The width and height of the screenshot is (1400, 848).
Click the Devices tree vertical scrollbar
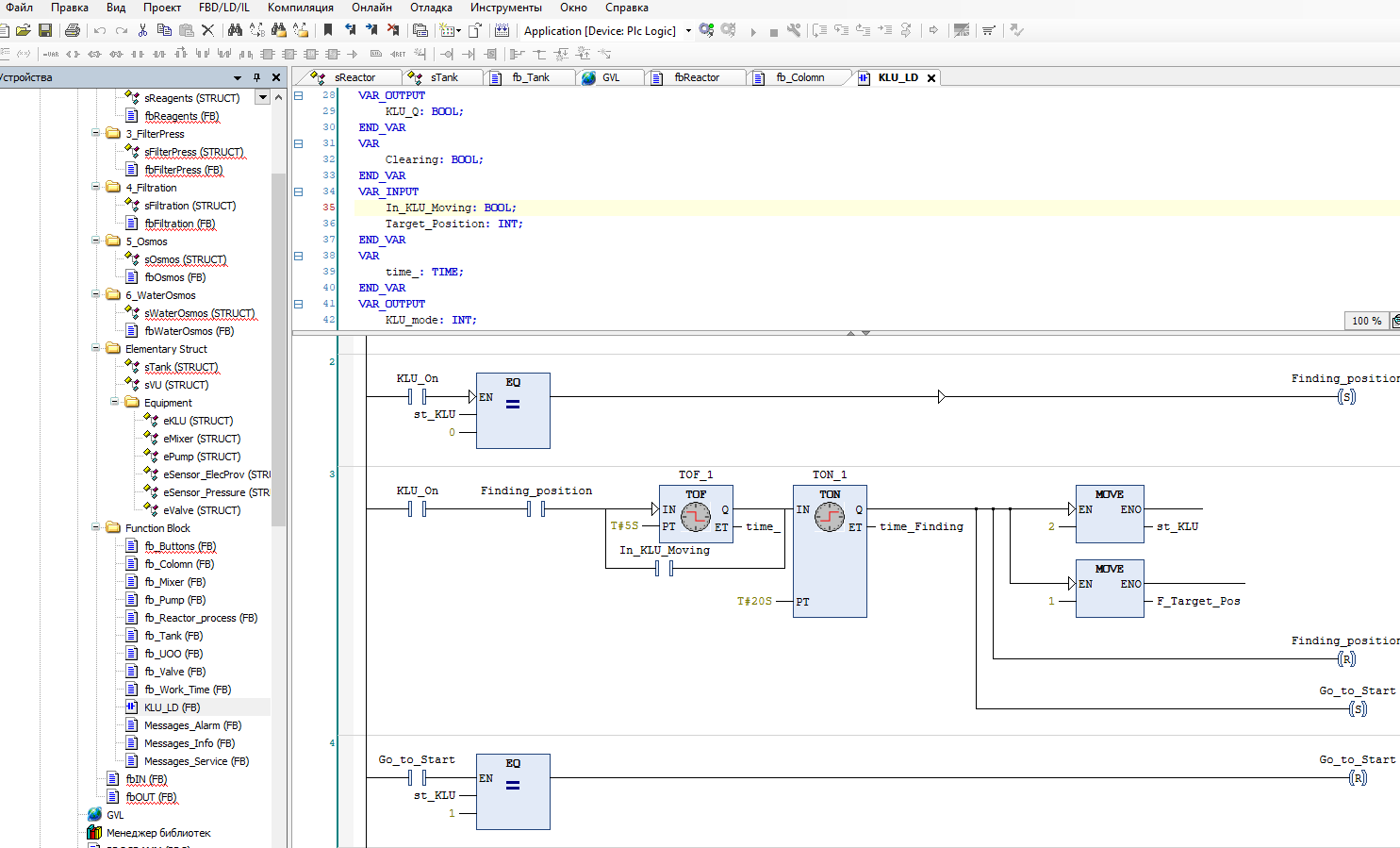pyautogui.click(x=278, y=349)
